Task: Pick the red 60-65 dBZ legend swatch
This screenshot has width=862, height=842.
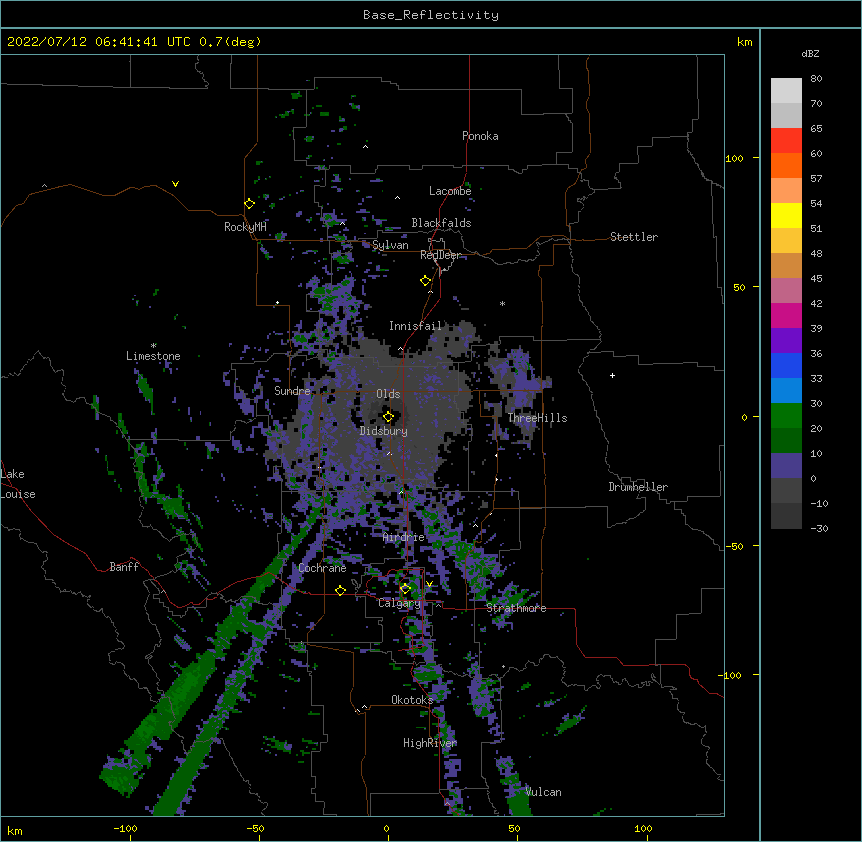Action: [x=786, y=141]
